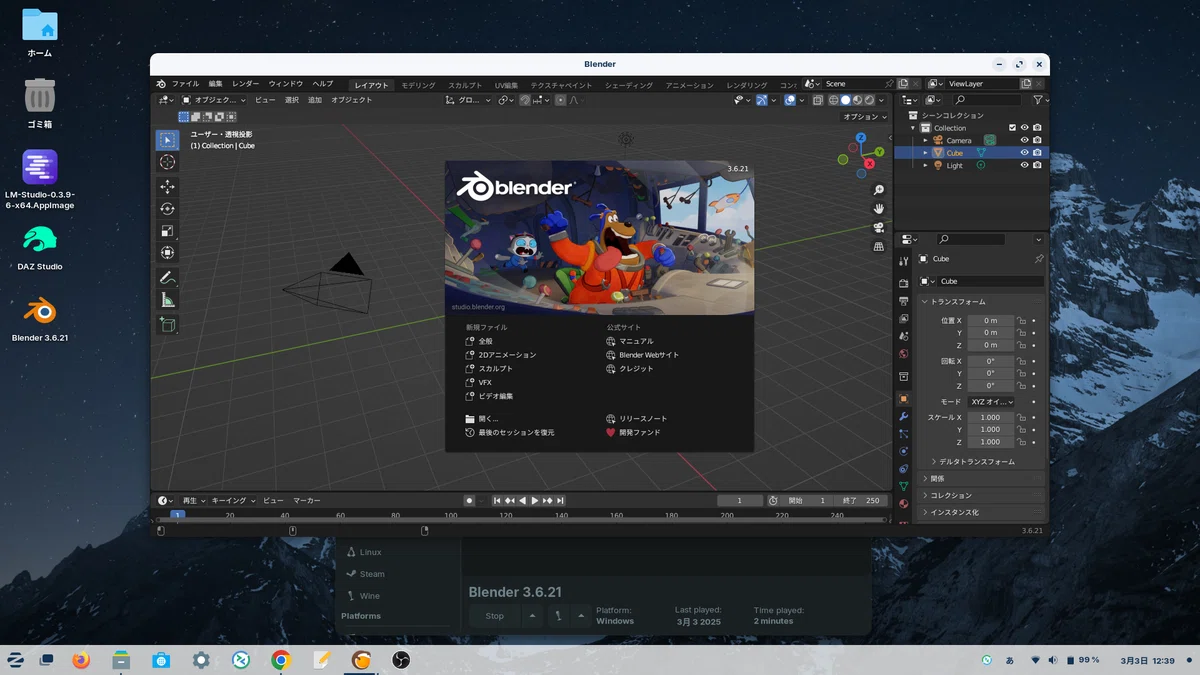Disable Light in renders via camera icon
This screenshot has width=1200, height=675.
coord(1037,165)
